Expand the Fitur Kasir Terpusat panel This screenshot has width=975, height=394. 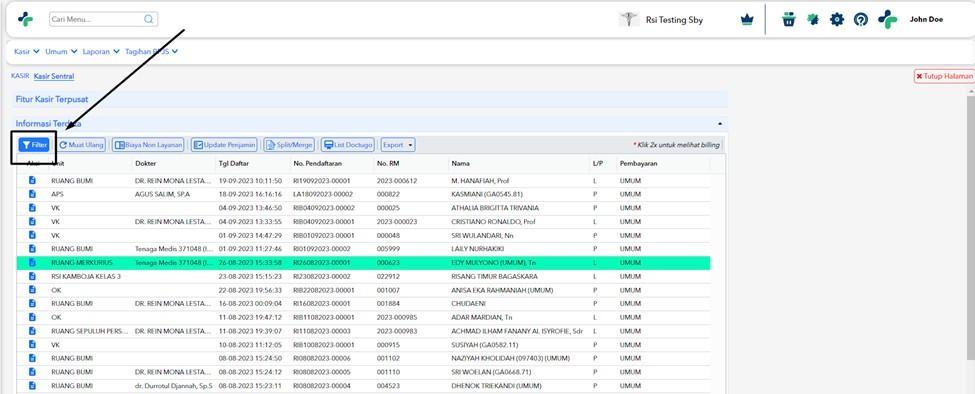[370, 99]
